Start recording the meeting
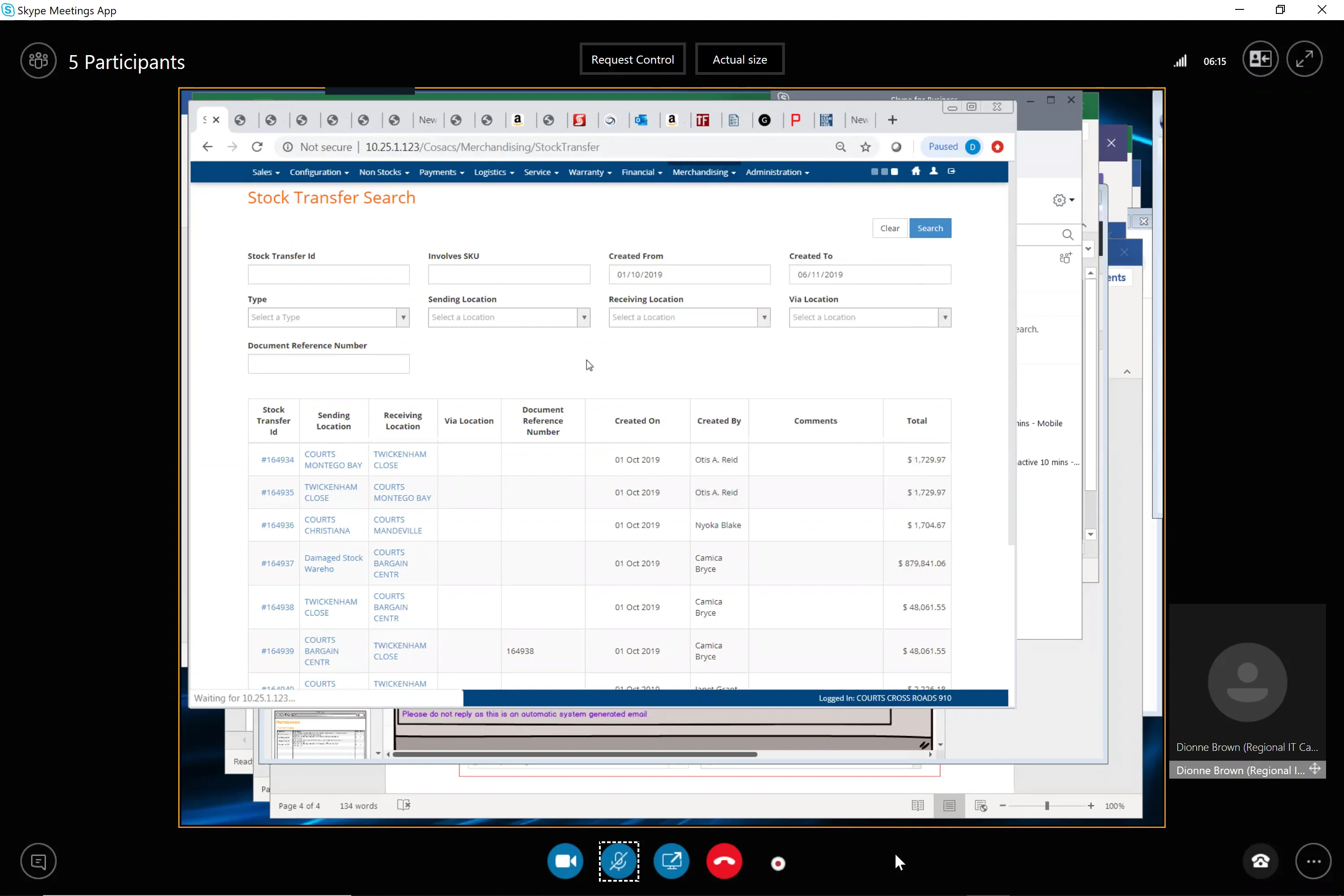Image resolution: width=1344 pixels, height=896 pixels. tap(778, 863)
